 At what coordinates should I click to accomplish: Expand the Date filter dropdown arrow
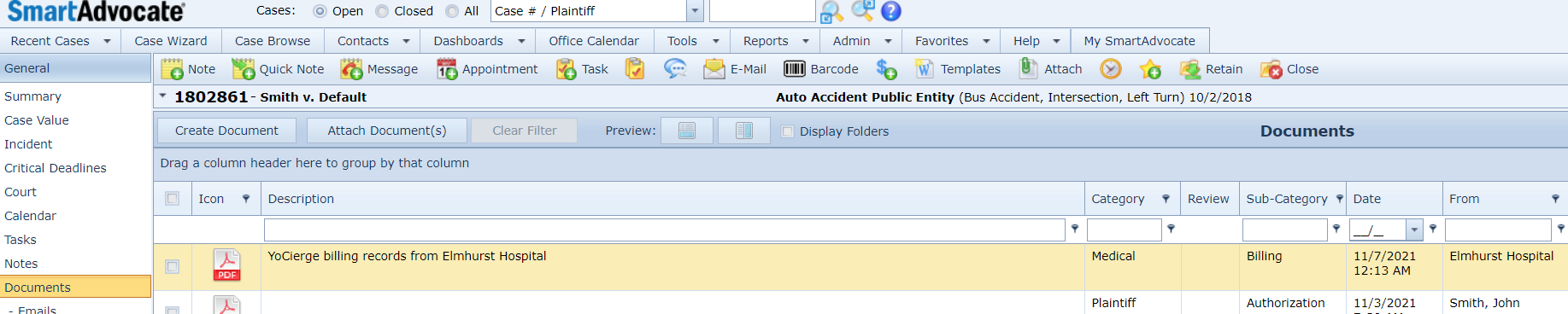pyautogui.click(x=1414, y=230)
